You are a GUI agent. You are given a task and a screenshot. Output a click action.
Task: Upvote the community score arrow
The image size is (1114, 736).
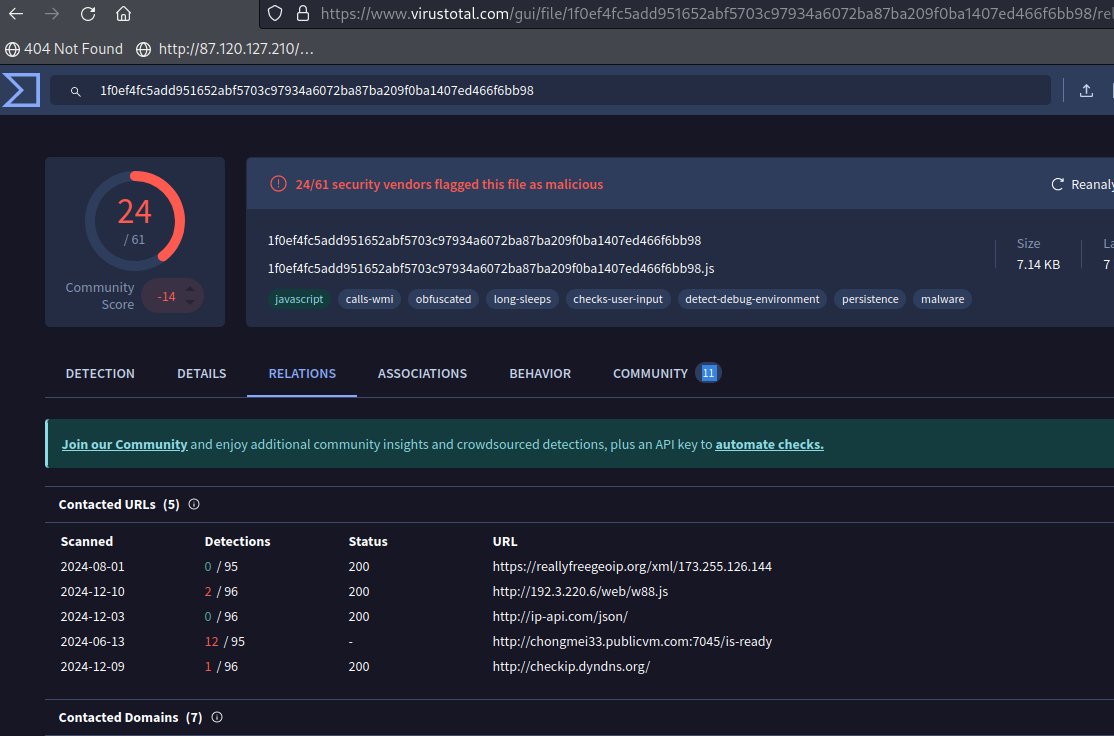tap(190, 289)
